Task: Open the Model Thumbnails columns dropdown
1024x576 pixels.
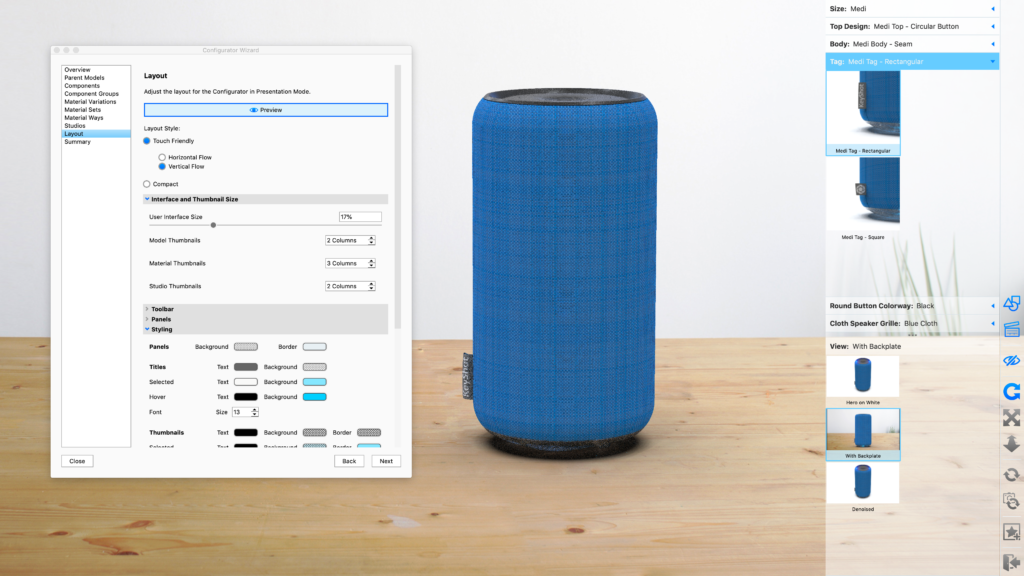Action: click(x=350, y=241)
